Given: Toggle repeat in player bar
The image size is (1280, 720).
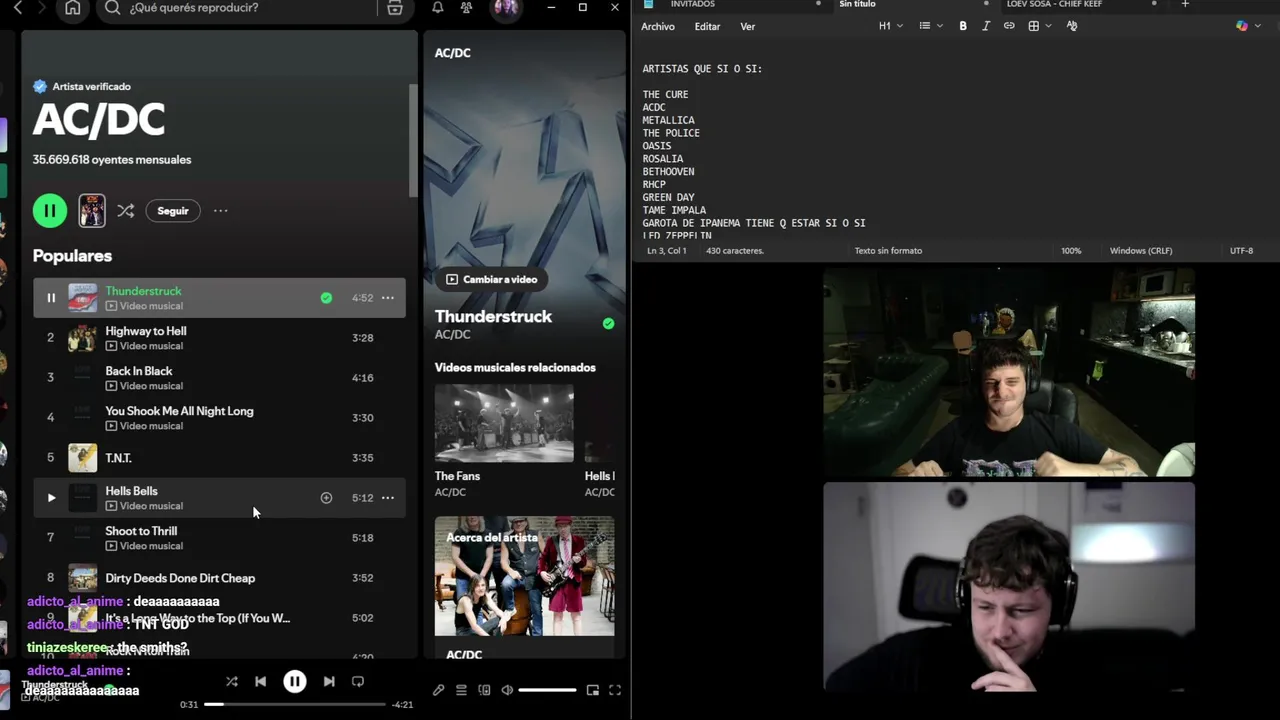Looking at the screenshot, I should pyautogui.click(x=358, y=682).
